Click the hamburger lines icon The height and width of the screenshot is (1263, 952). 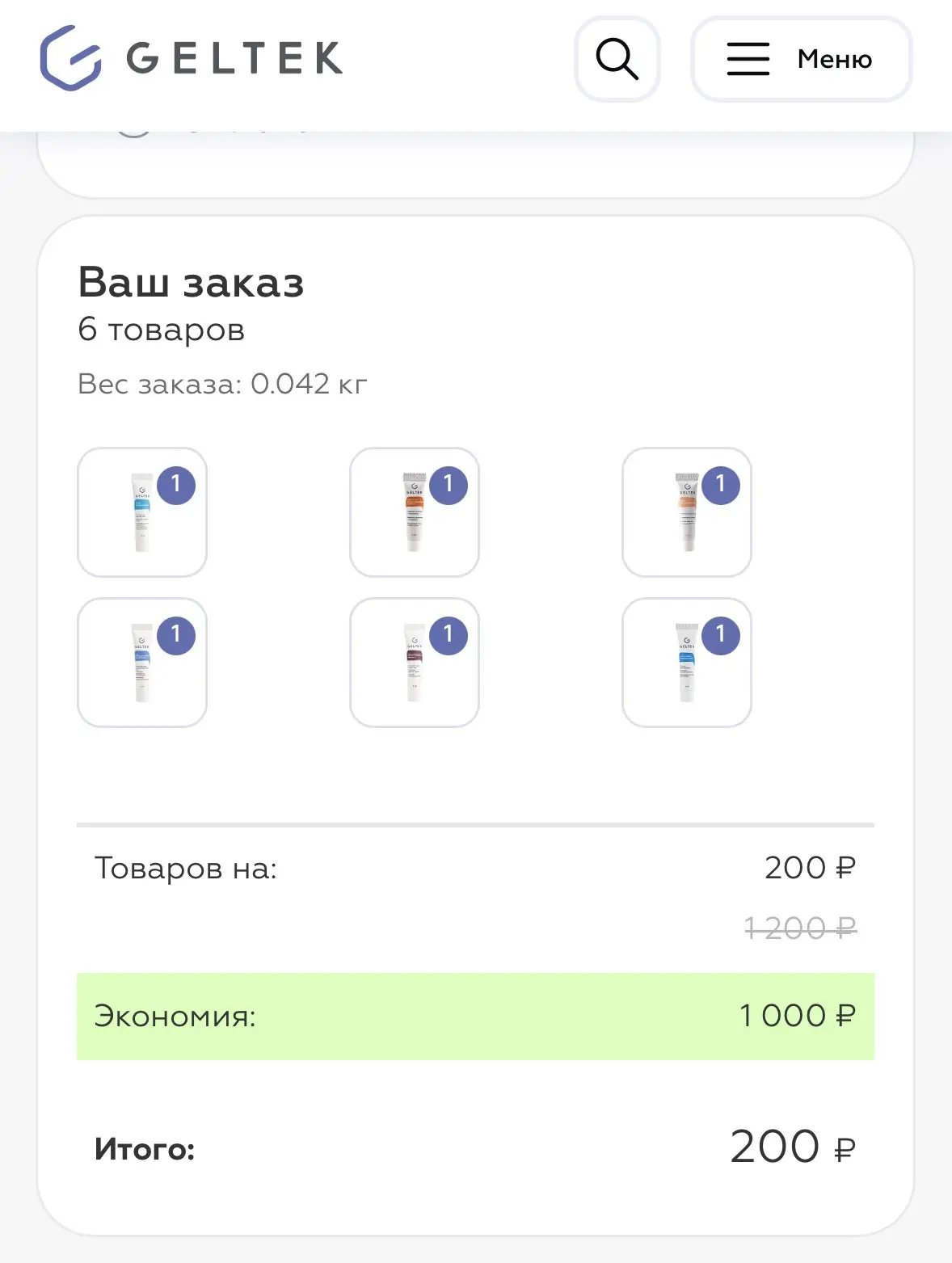pos(748,59)
